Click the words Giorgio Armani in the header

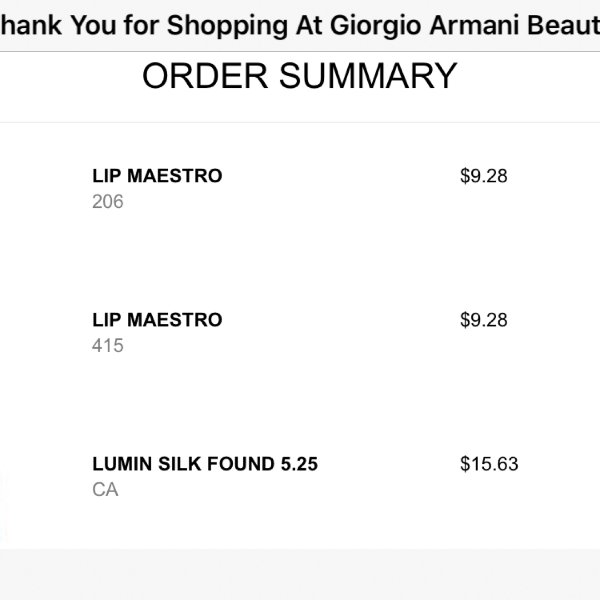coord(425,25)
